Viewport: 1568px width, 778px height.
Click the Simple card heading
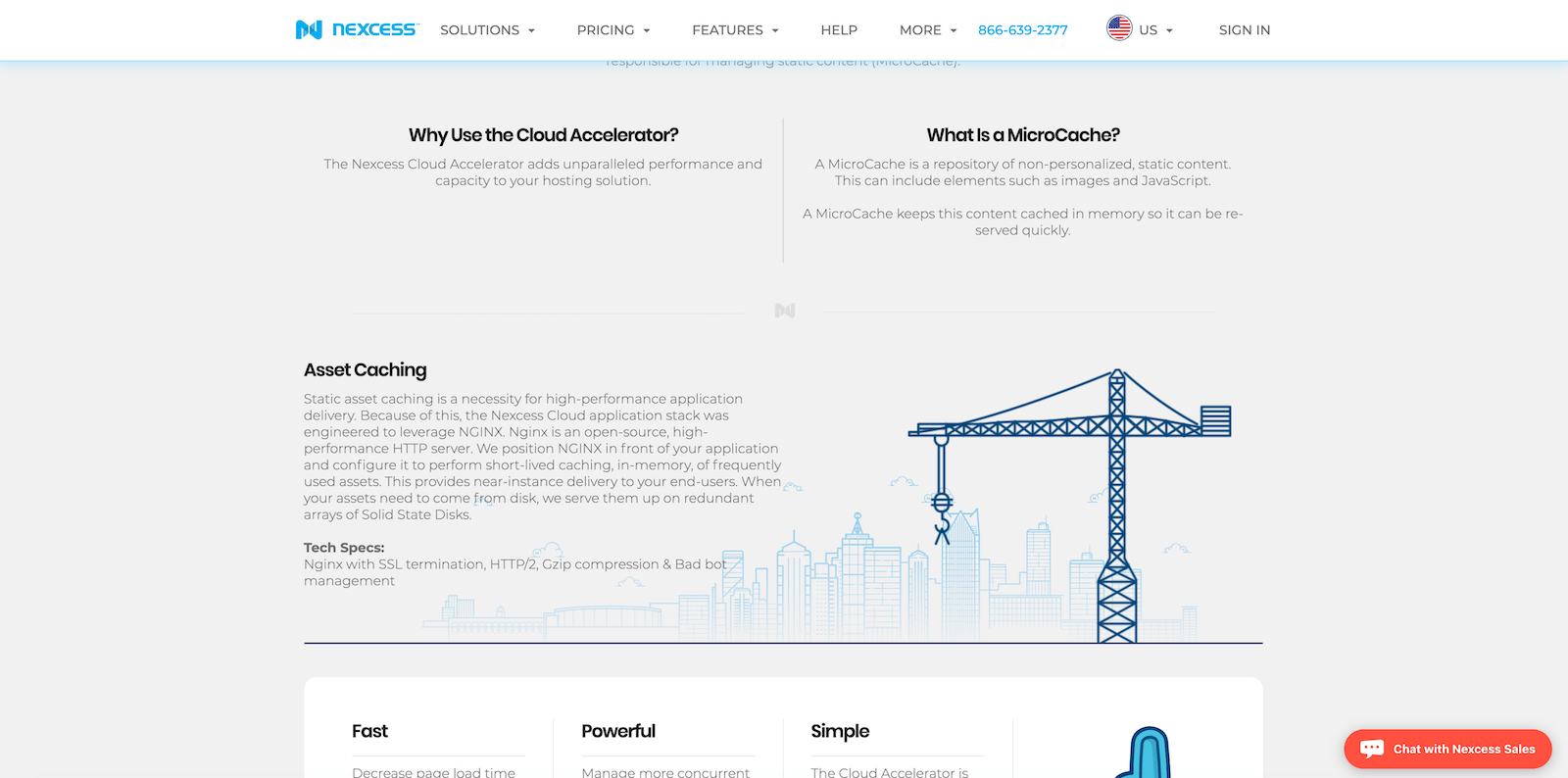pos(840,731)
